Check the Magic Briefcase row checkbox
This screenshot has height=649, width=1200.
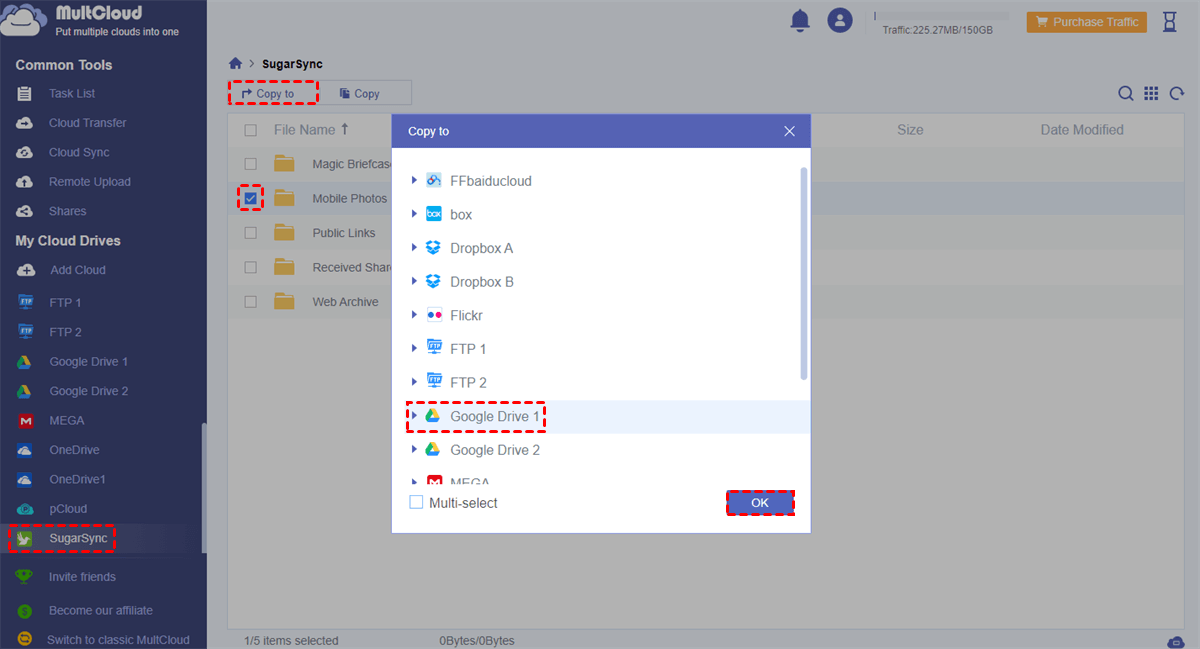tap(251, 164)
